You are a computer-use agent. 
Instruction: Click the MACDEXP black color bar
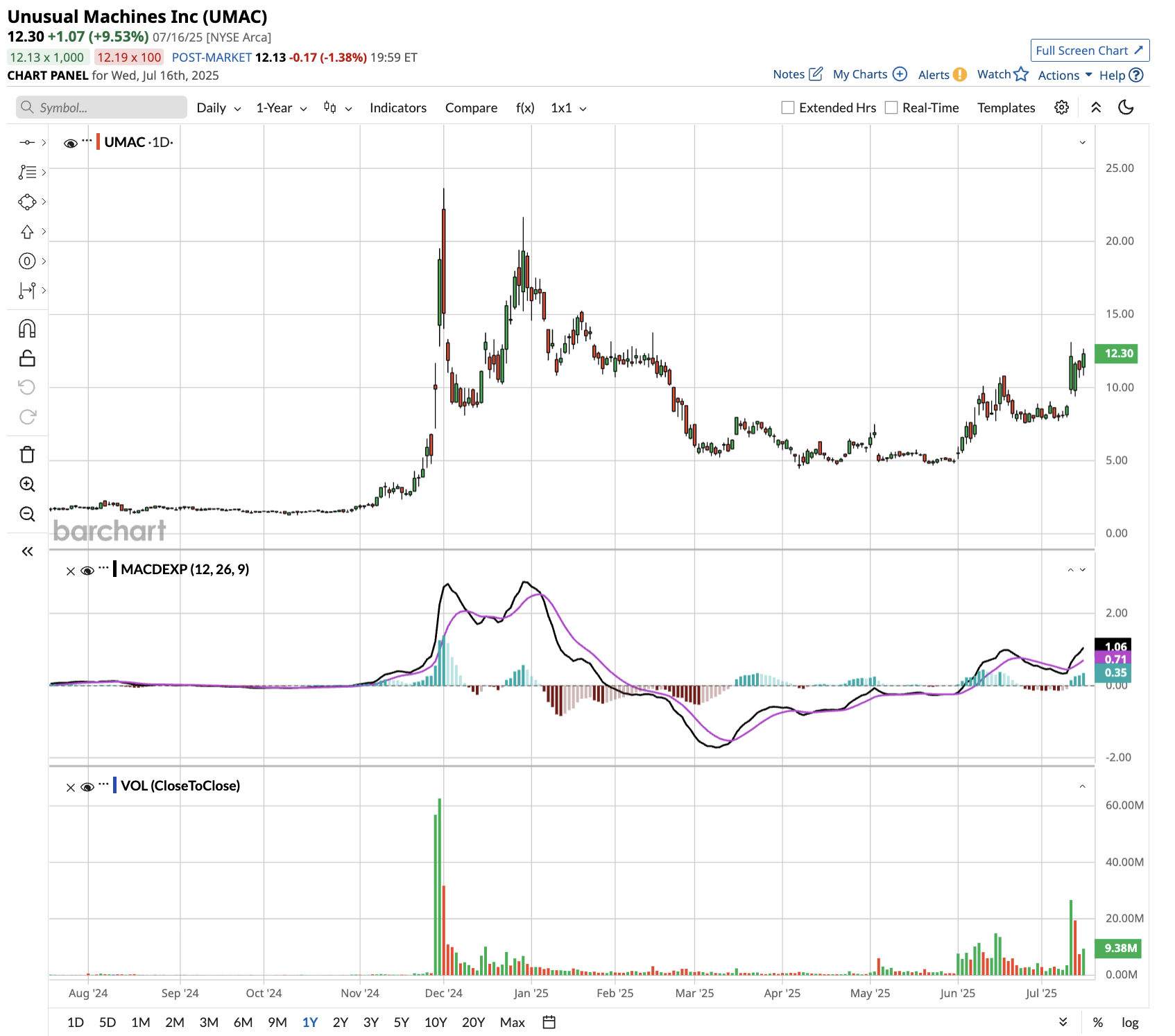click(114, 569)
